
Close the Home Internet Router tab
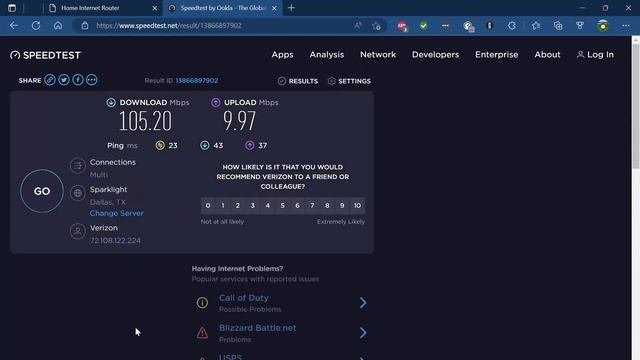point(155,8)
